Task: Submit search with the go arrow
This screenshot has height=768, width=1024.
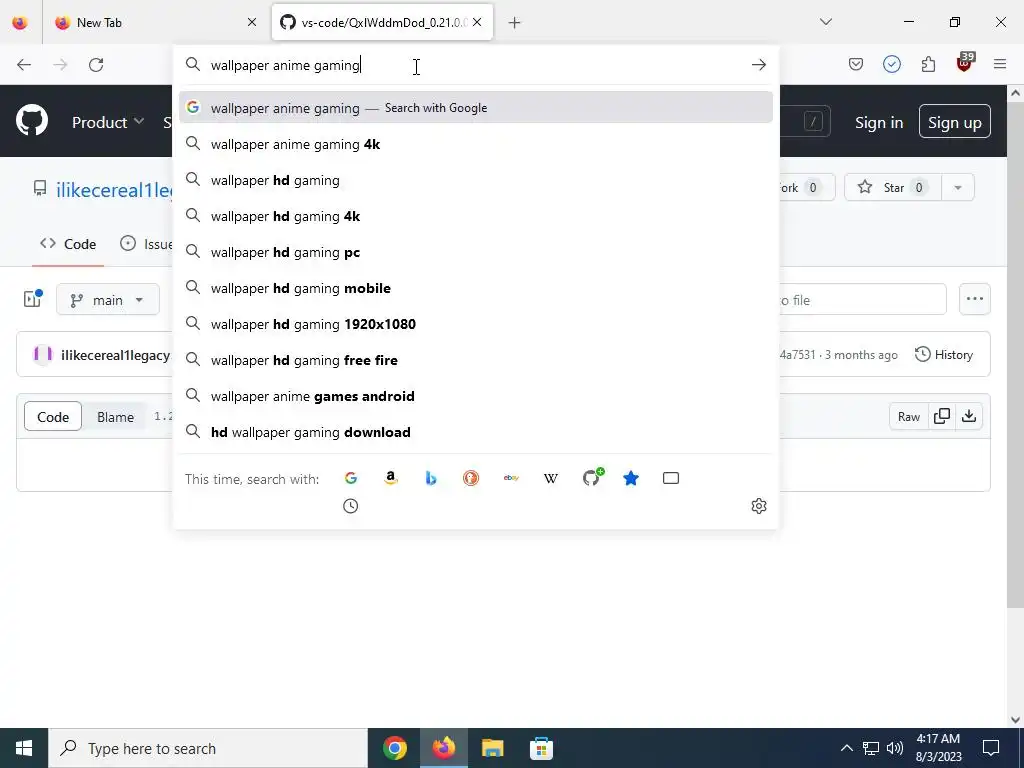Action: tap(758, 65)
